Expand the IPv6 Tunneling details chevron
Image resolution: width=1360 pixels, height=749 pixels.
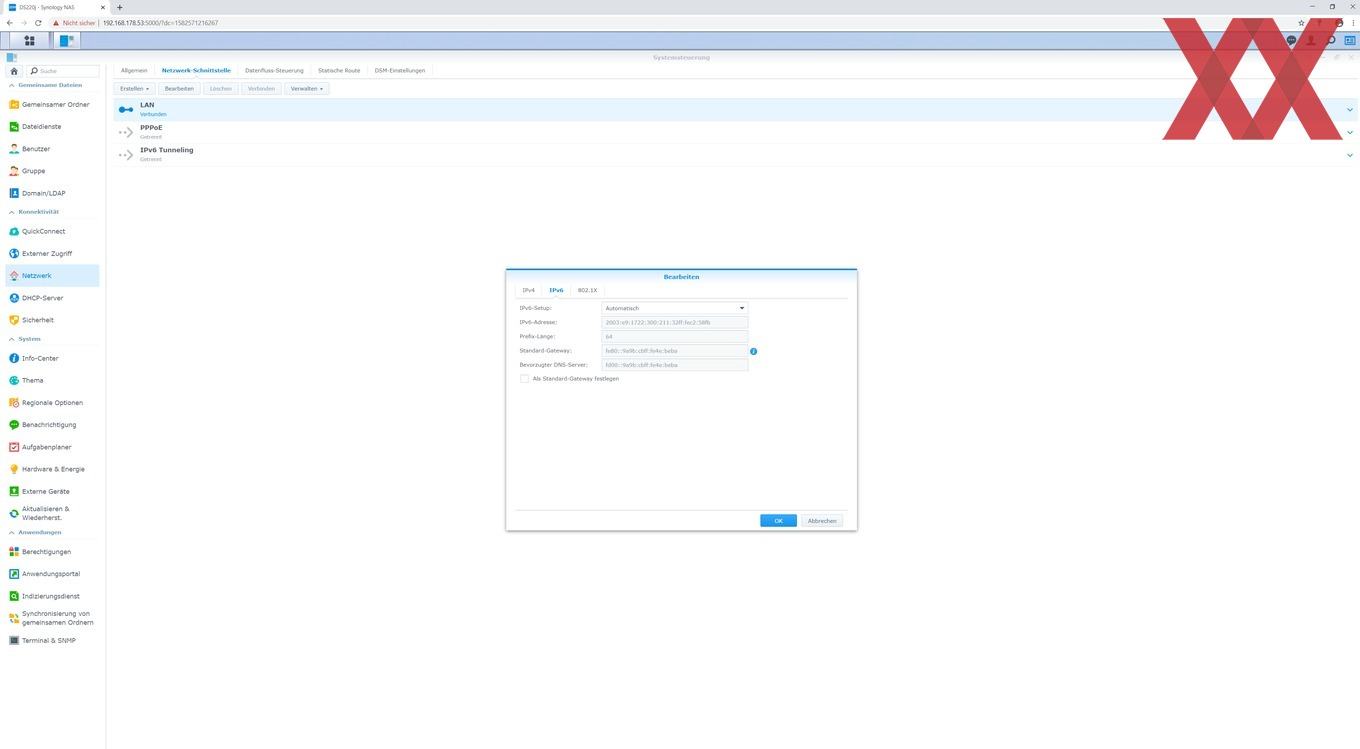tap(1350, 155)
